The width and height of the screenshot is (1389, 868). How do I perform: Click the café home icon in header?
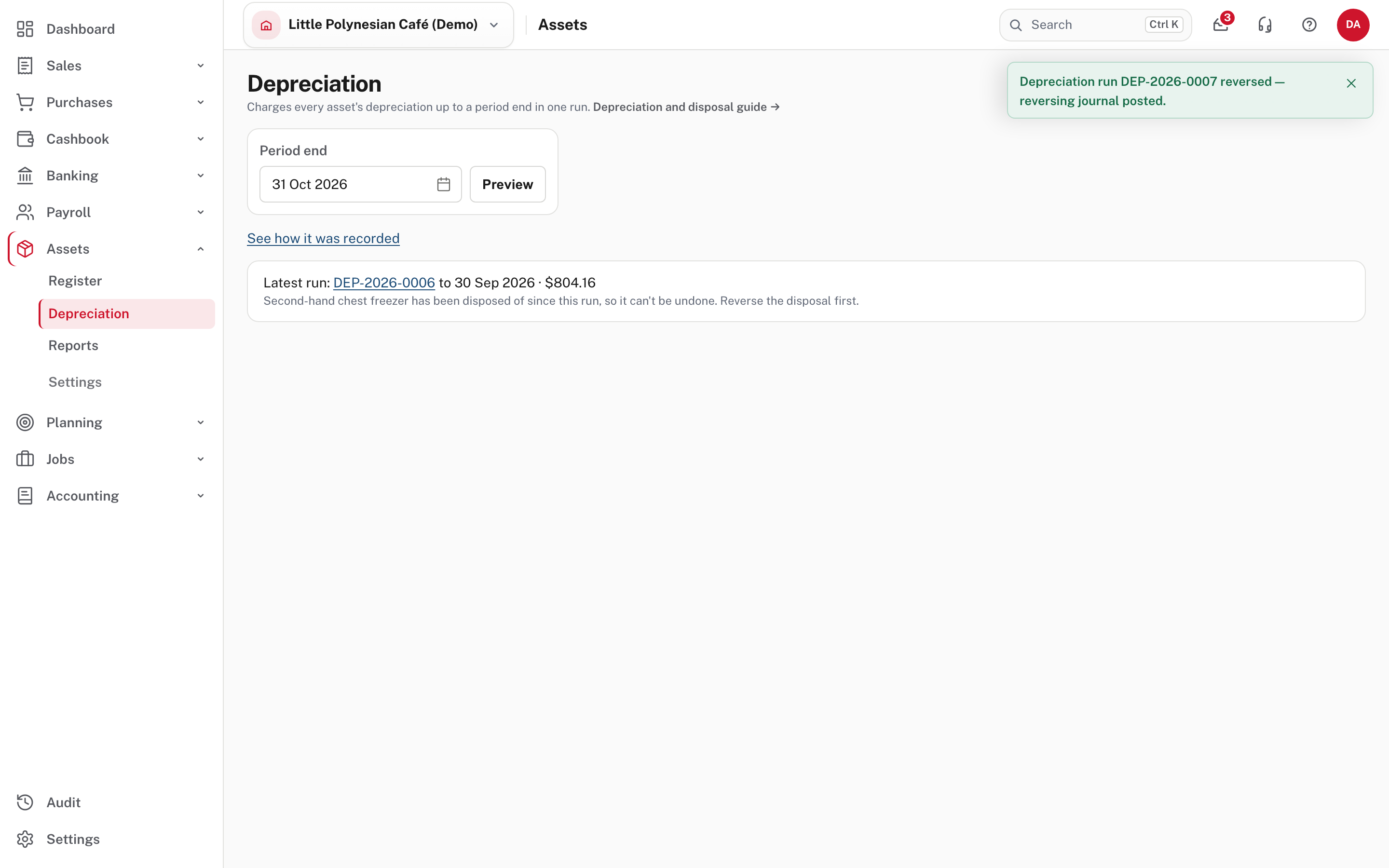(266, 25)
